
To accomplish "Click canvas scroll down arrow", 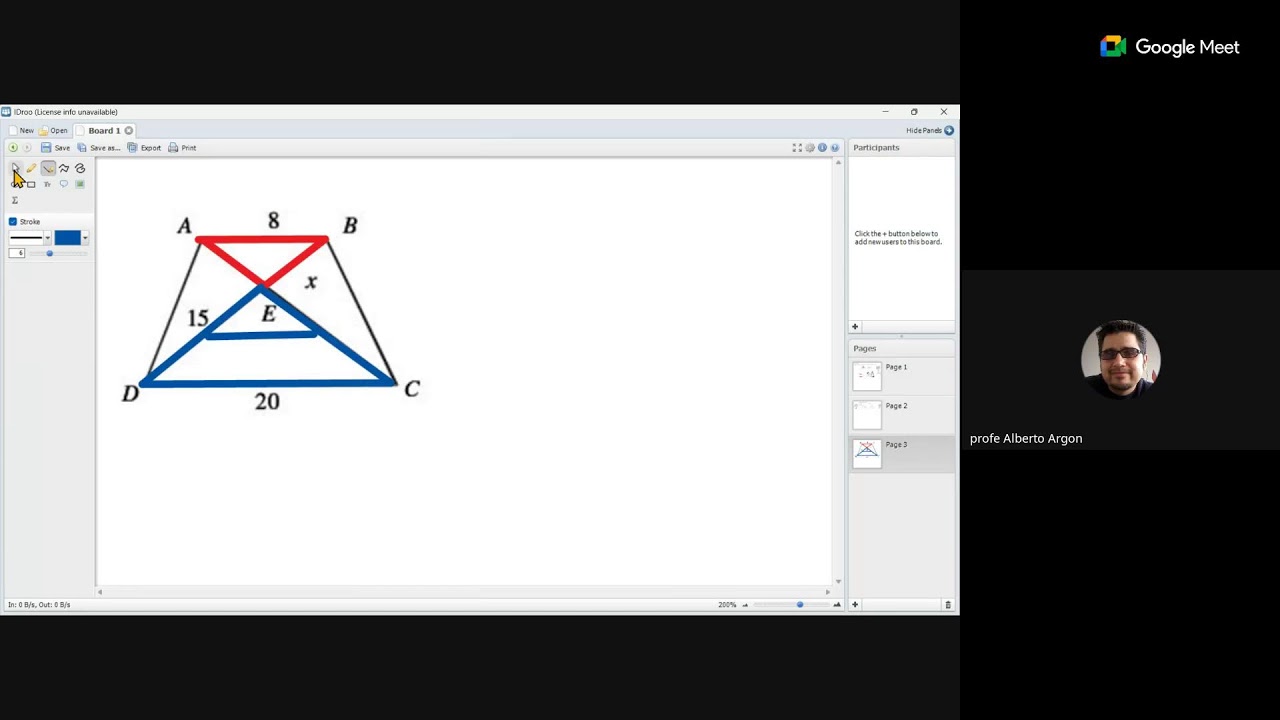I will point(838,581).
